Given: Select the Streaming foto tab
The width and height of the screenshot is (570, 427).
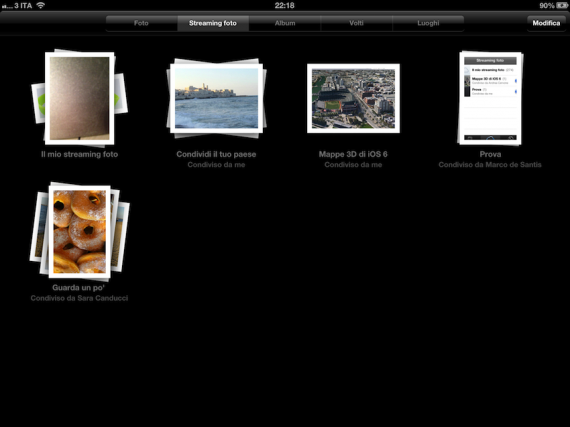Looking at the screenshot, I should click(213, 23).
